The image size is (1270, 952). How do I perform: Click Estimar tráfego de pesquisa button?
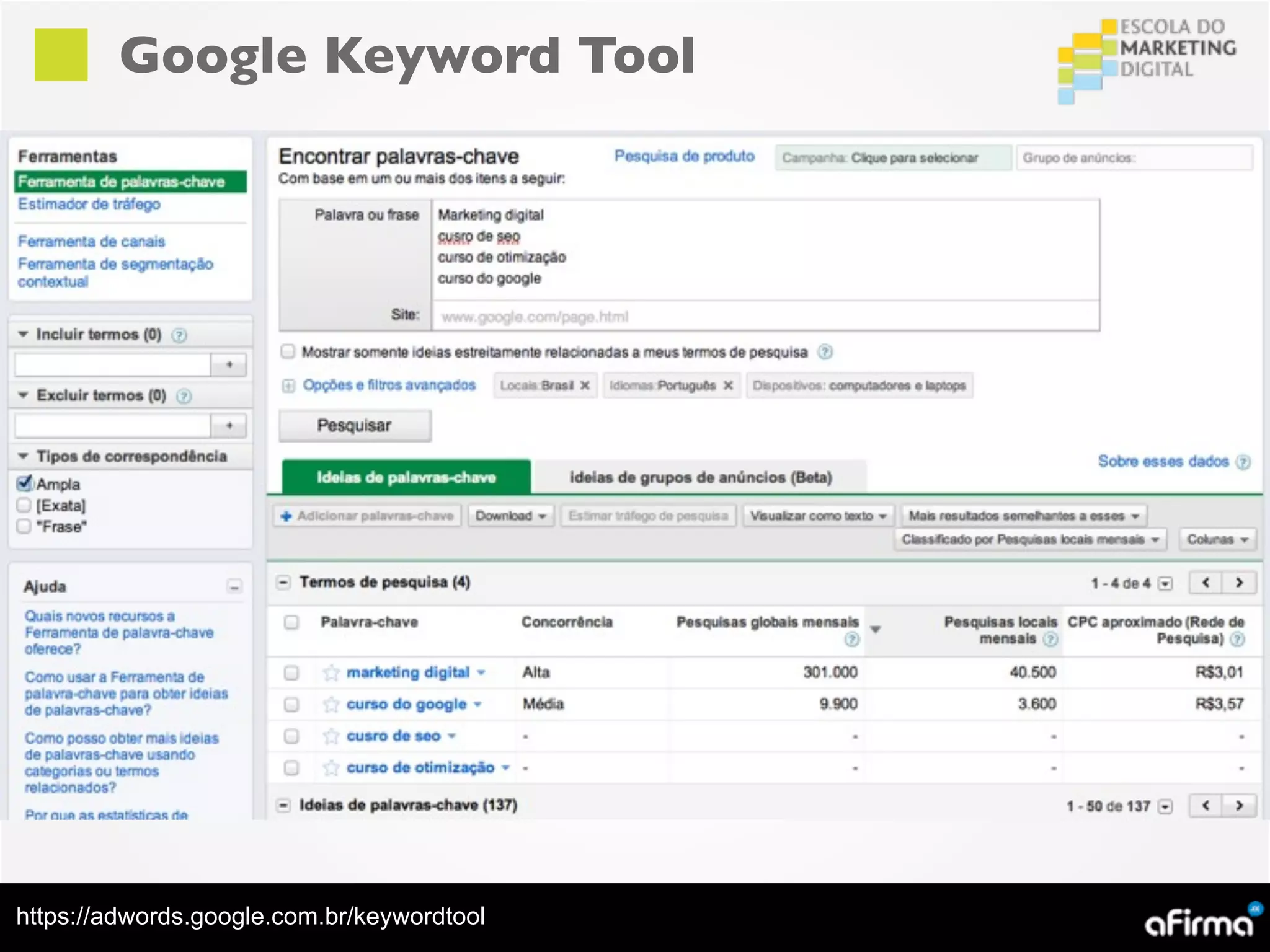(x=648, y=516)
